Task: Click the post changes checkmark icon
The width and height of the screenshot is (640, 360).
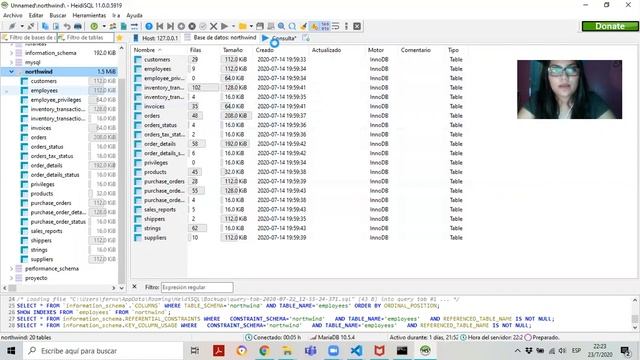Action: point(202,26)
